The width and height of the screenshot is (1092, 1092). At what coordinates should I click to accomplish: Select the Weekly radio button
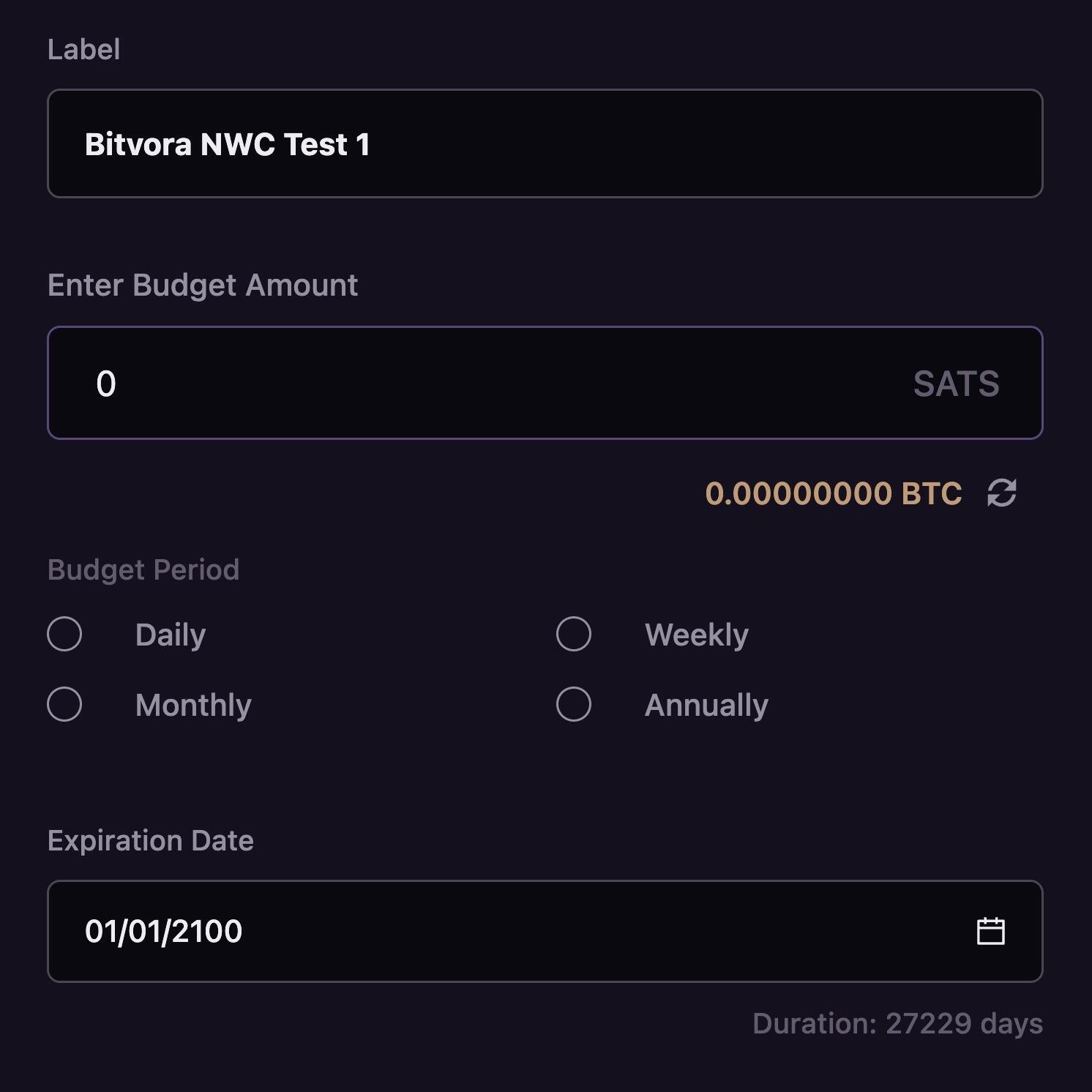574,634
